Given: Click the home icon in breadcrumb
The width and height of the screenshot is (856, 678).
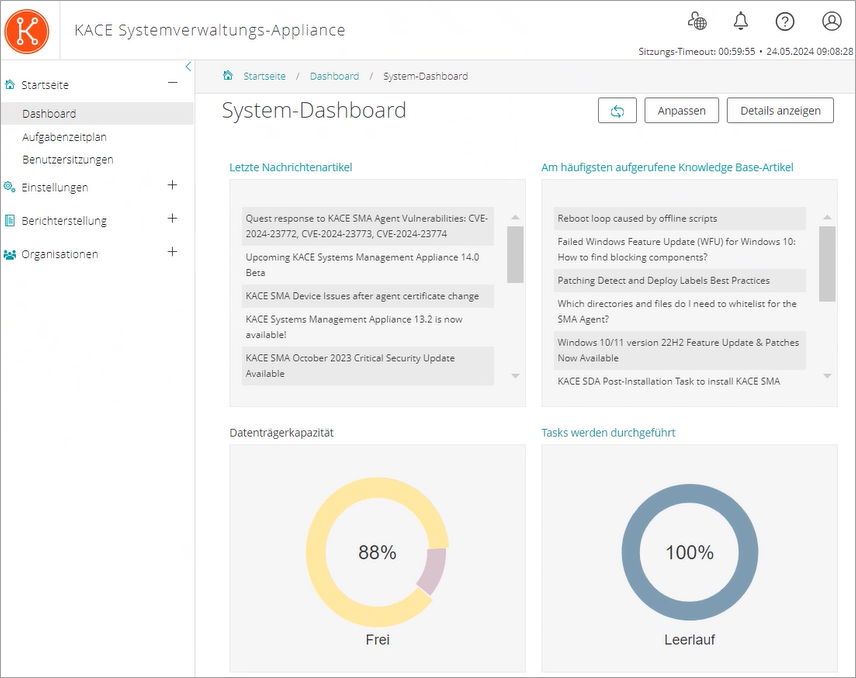Looking at the screenshot, I should pyautogui.click(x=229, y=76).
